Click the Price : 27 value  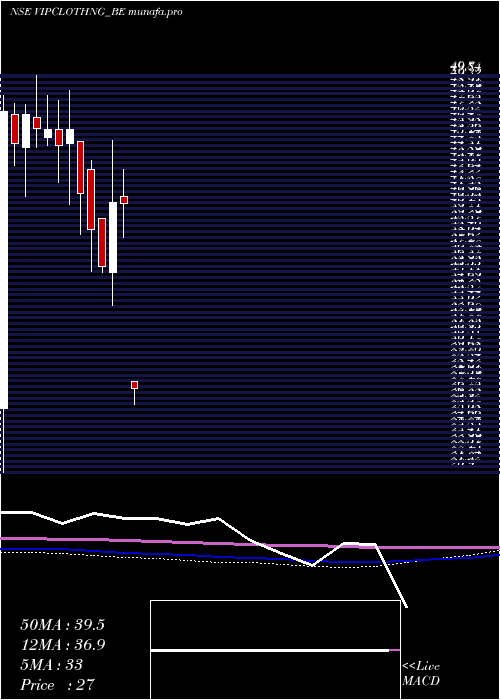coord(58,685)
